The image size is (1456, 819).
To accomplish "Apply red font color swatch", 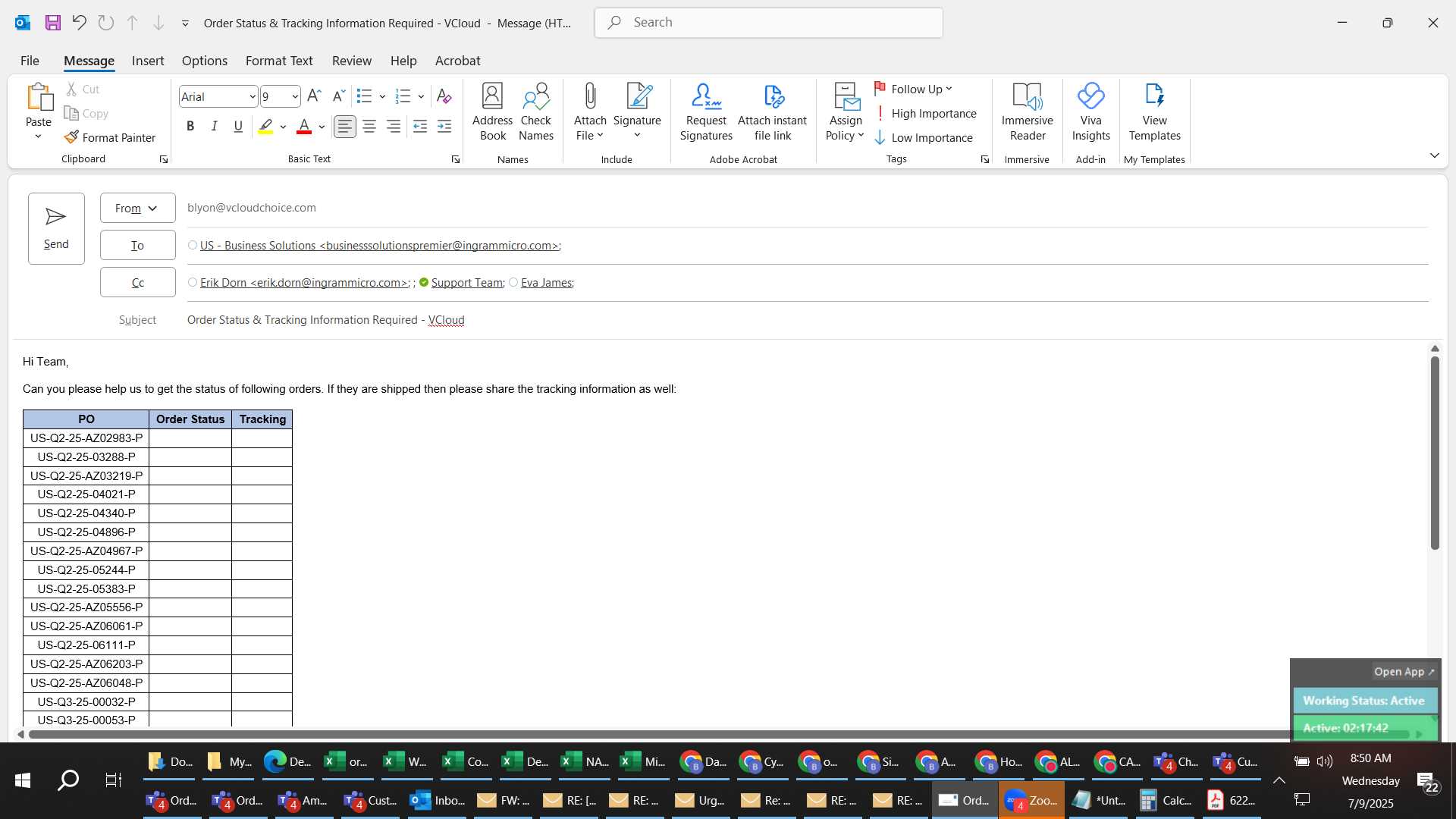I will (x=304, y=127).
